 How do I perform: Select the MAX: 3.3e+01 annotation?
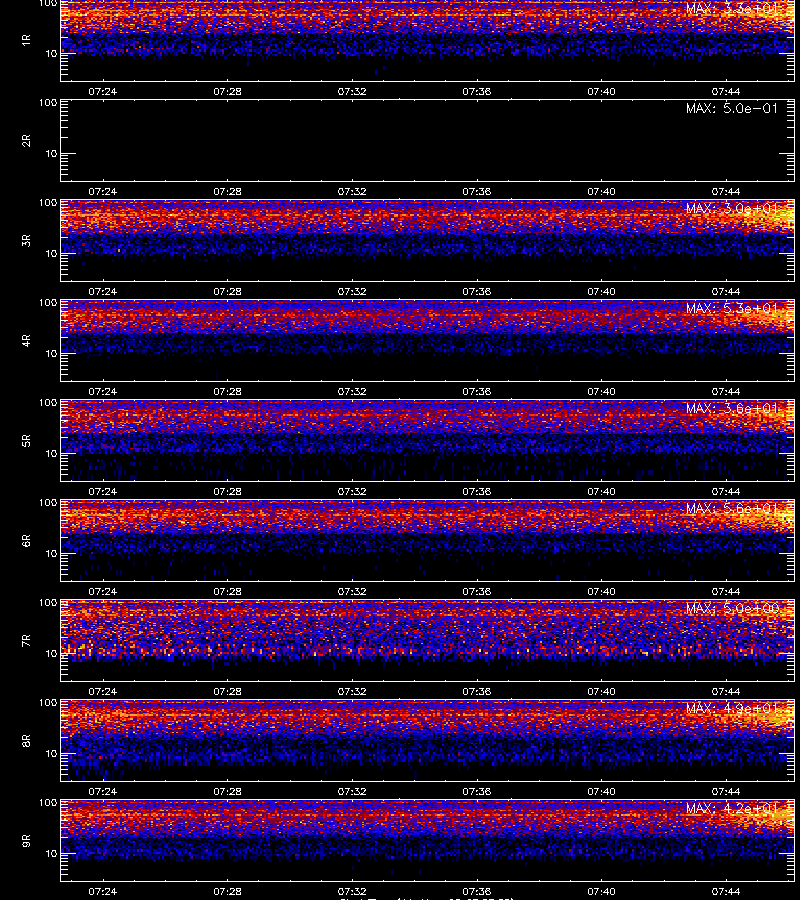pos(732,8)
